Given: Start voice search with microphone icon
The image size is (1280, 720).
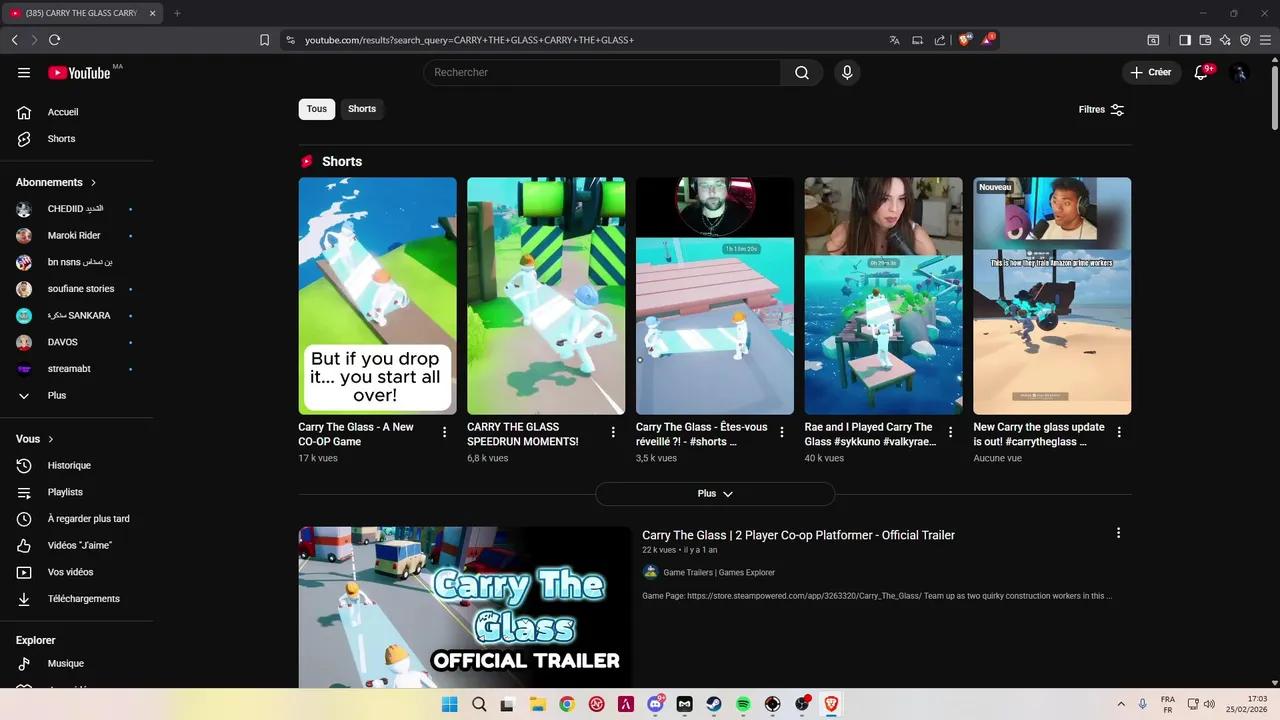Looking at the screenshot, I should 847,72.
